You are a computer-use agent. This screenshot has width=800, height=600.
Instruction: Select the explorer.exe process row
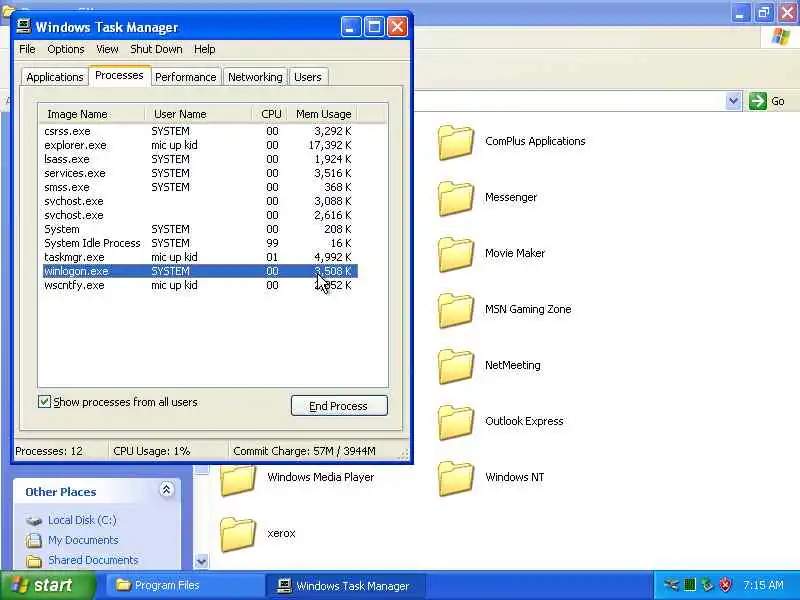point(200,145)
